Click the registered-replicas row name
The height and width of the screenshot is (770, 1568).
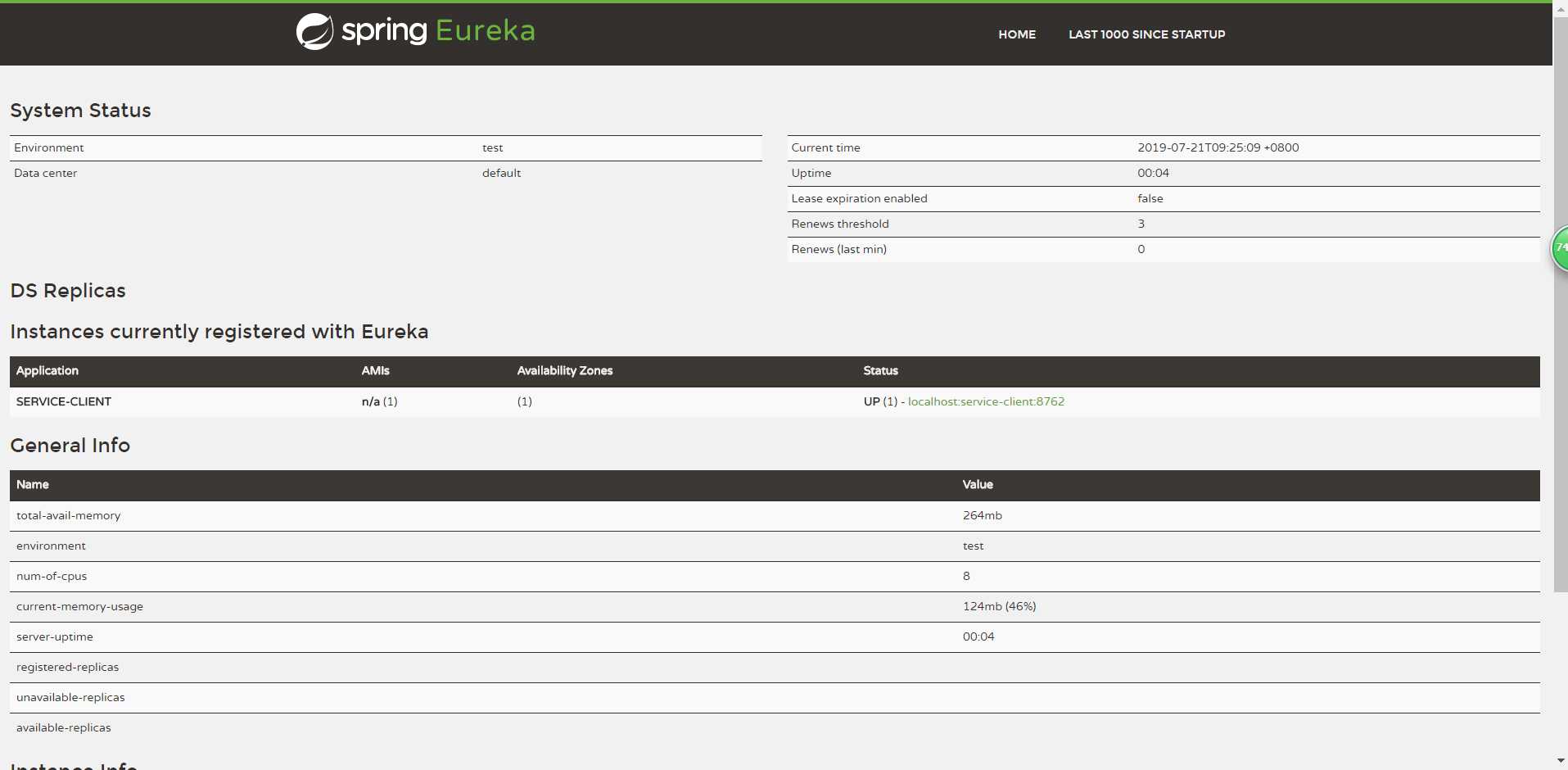[67, 668]
